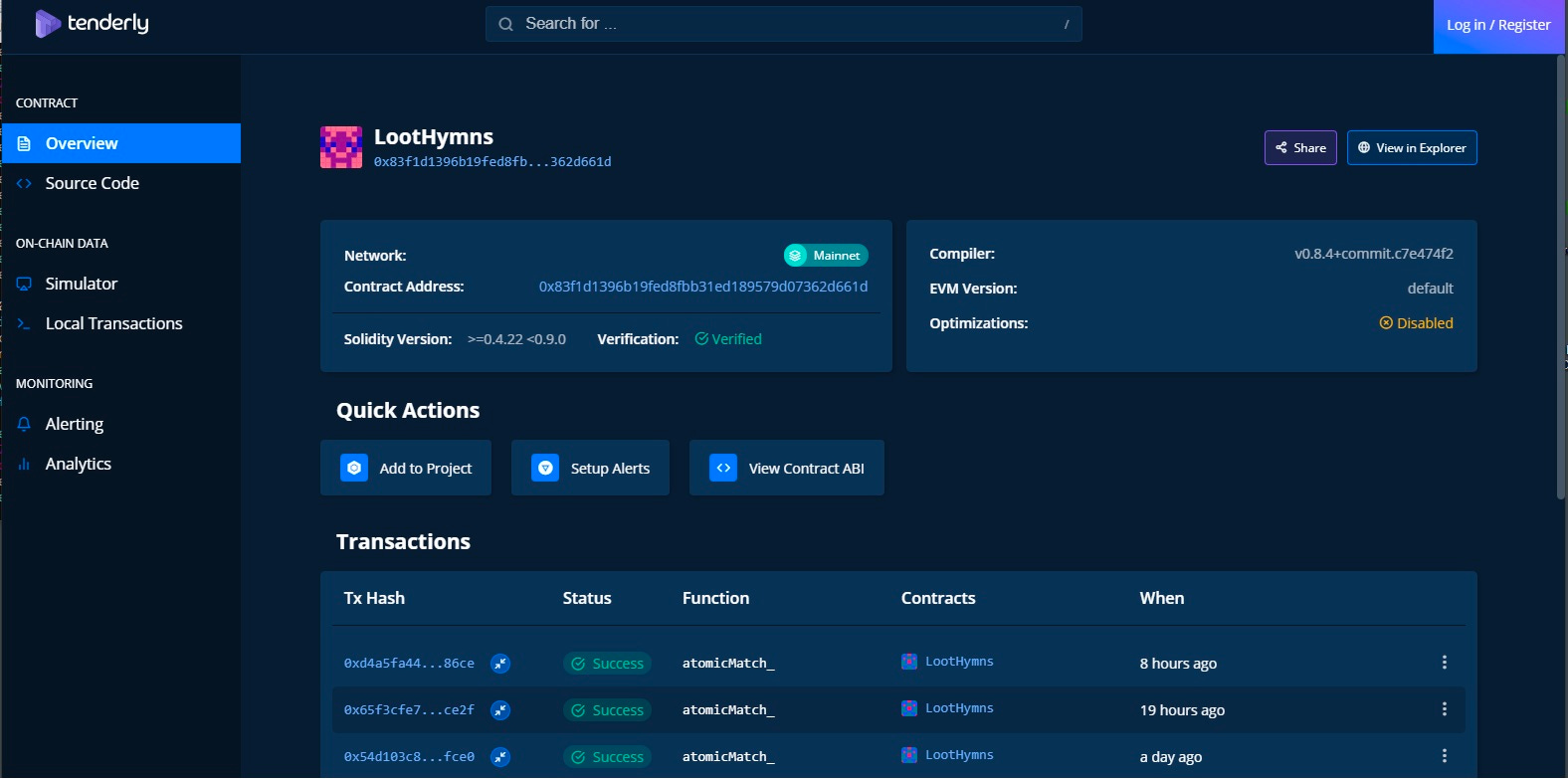1568x779 pixels.
Task: Click atomicMatch_ function in first row
Action: point(728,664)
